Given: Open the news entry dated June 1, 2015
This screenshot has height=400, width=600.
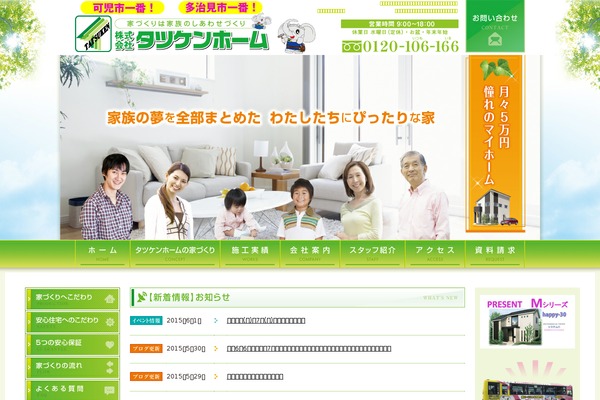Looking at the screenshot, I should 266,321.
